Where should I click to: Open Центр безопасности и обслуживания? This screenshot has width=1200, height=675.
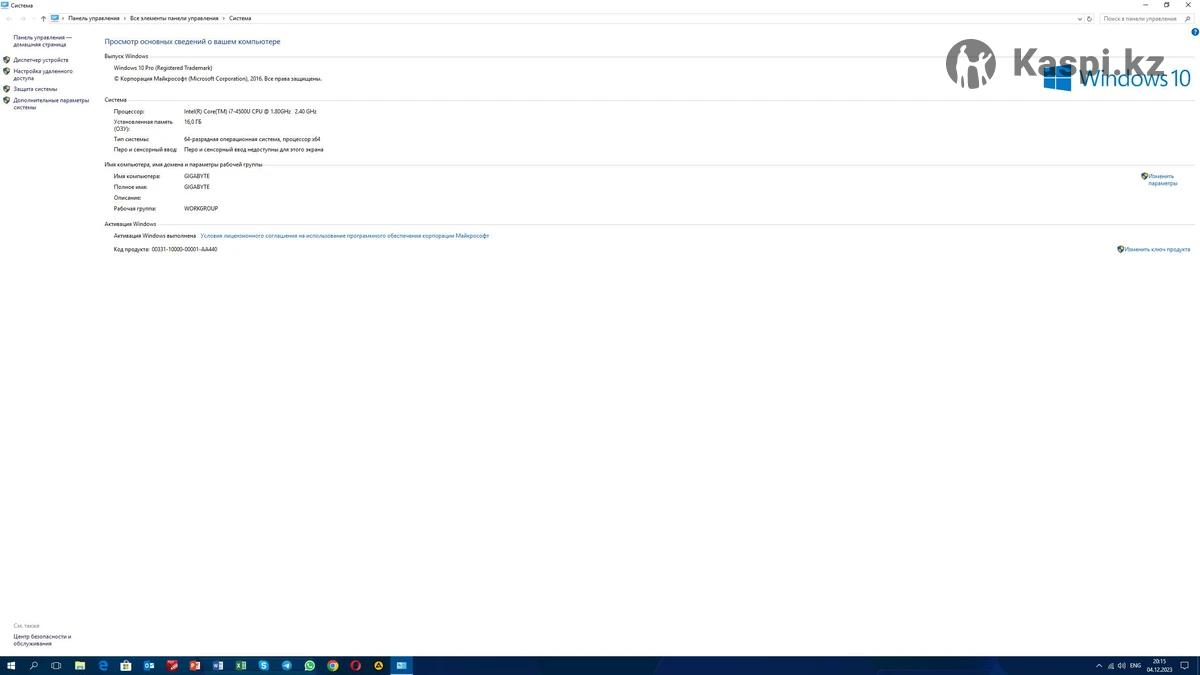[x=42, y=640]
